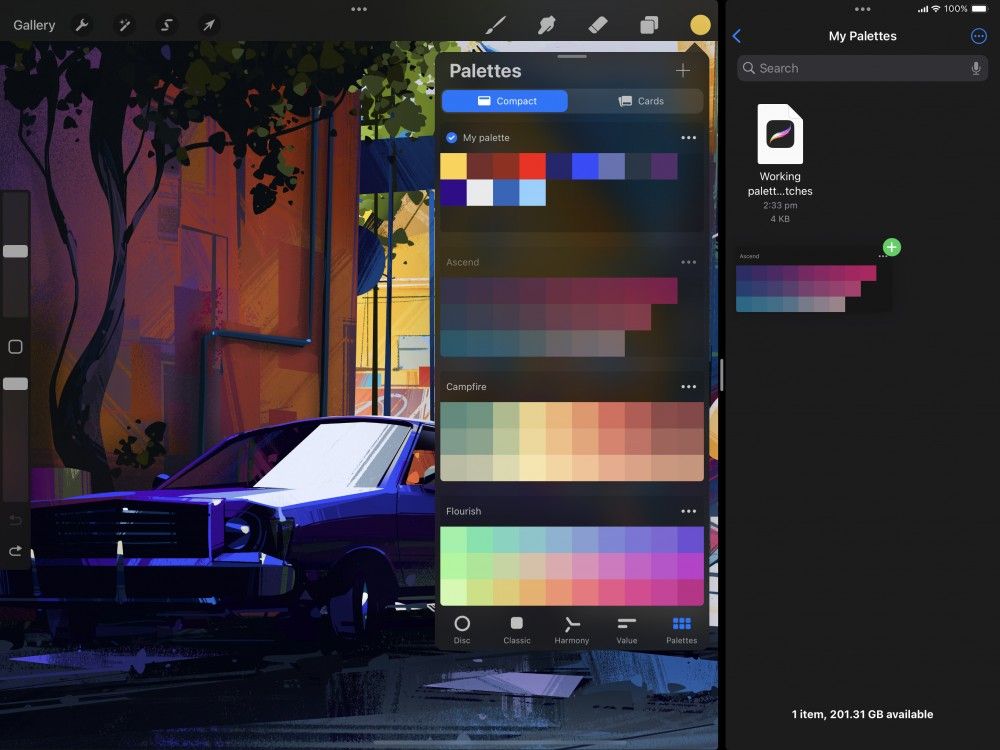Switch to Cards palette view
Image resolution: width=1000 pixels, height=750 pixels.
[641, 101]
